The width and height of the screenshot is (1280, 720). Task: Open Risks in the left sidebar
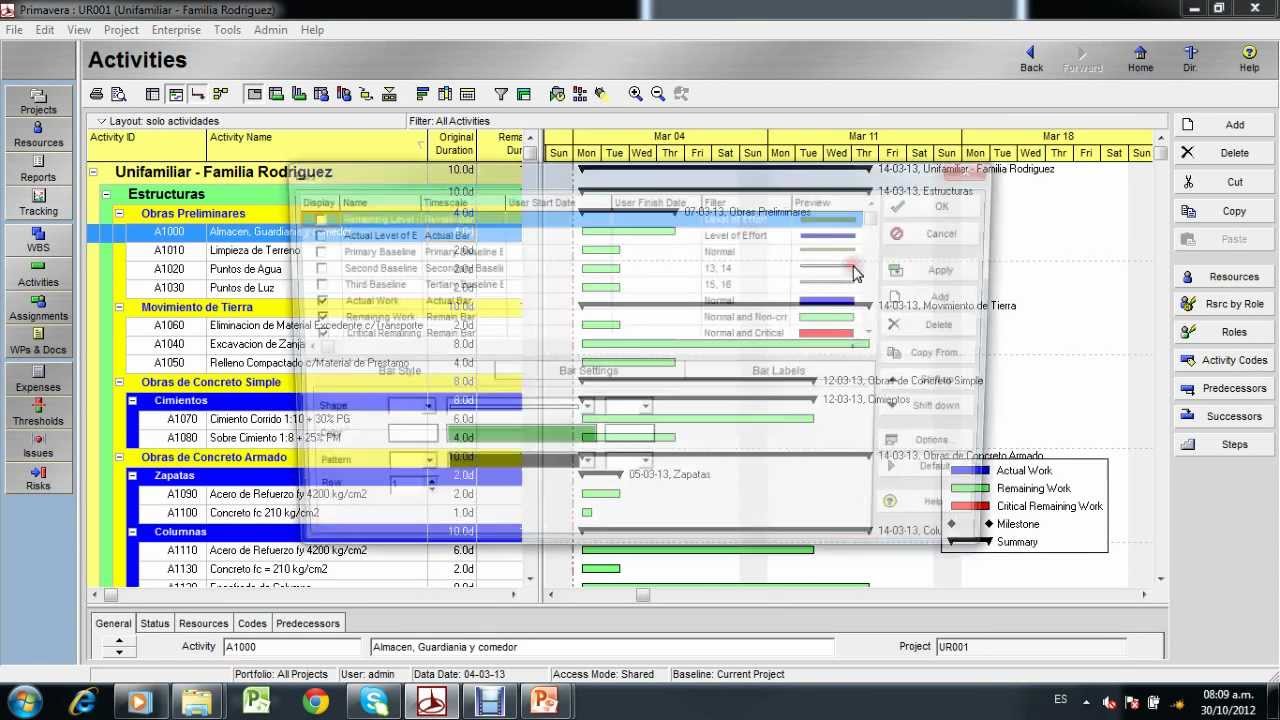pyautogui.click(x=38, y=478)
